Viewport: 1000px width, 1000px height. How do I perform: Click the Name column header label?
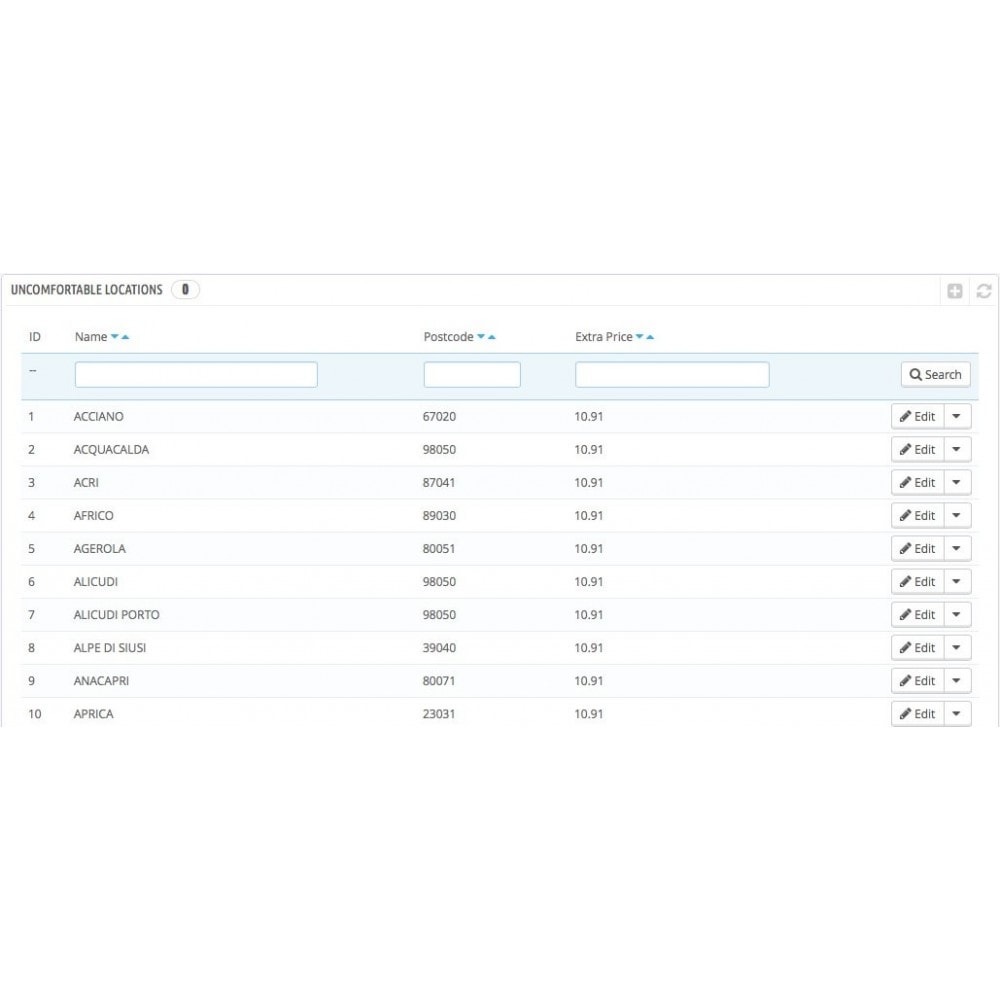pos(91,337)
